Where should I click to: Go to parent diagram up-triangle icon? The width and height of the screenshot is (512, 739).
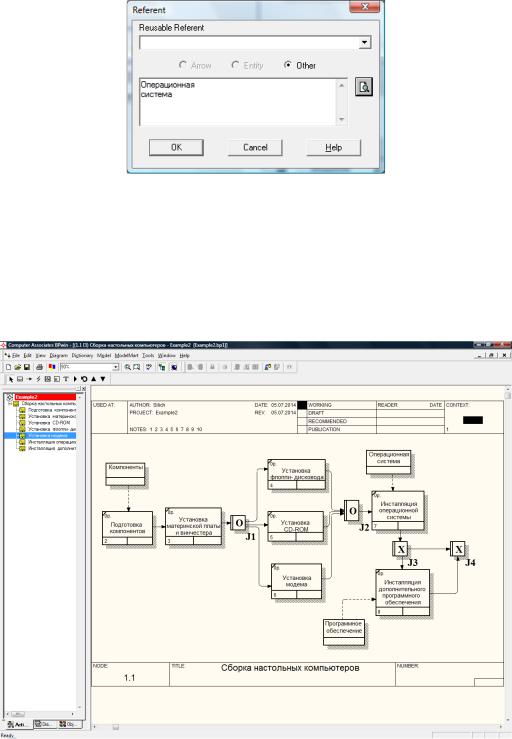coord(93,379)
